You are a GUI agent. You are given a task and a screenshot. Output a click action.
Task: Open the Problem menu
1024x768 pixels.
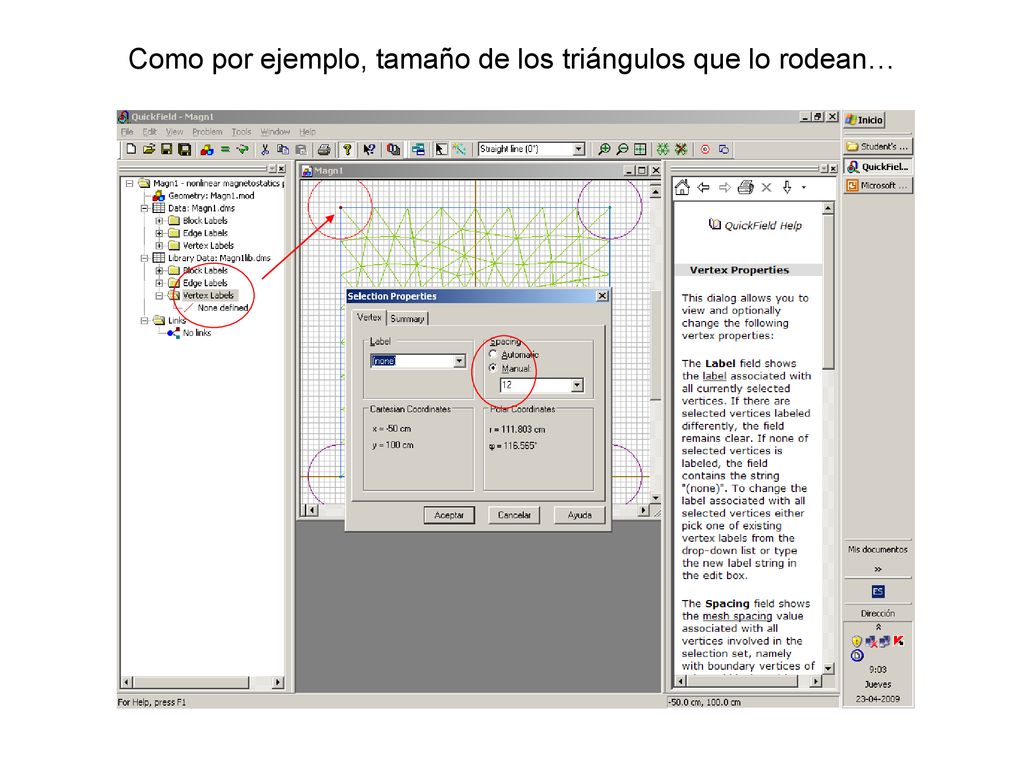207,131
